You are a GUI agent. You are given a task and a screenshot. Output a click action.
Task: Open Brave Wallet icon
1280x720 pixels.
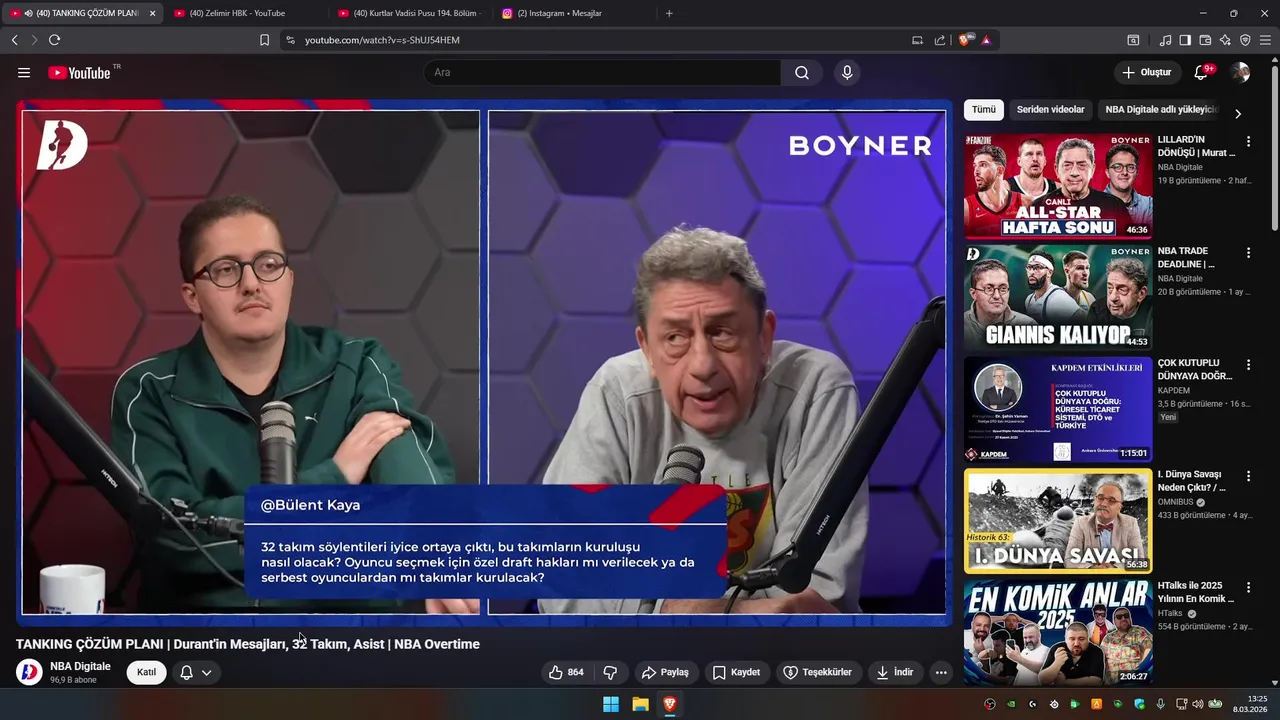(x=1205, y=40)
